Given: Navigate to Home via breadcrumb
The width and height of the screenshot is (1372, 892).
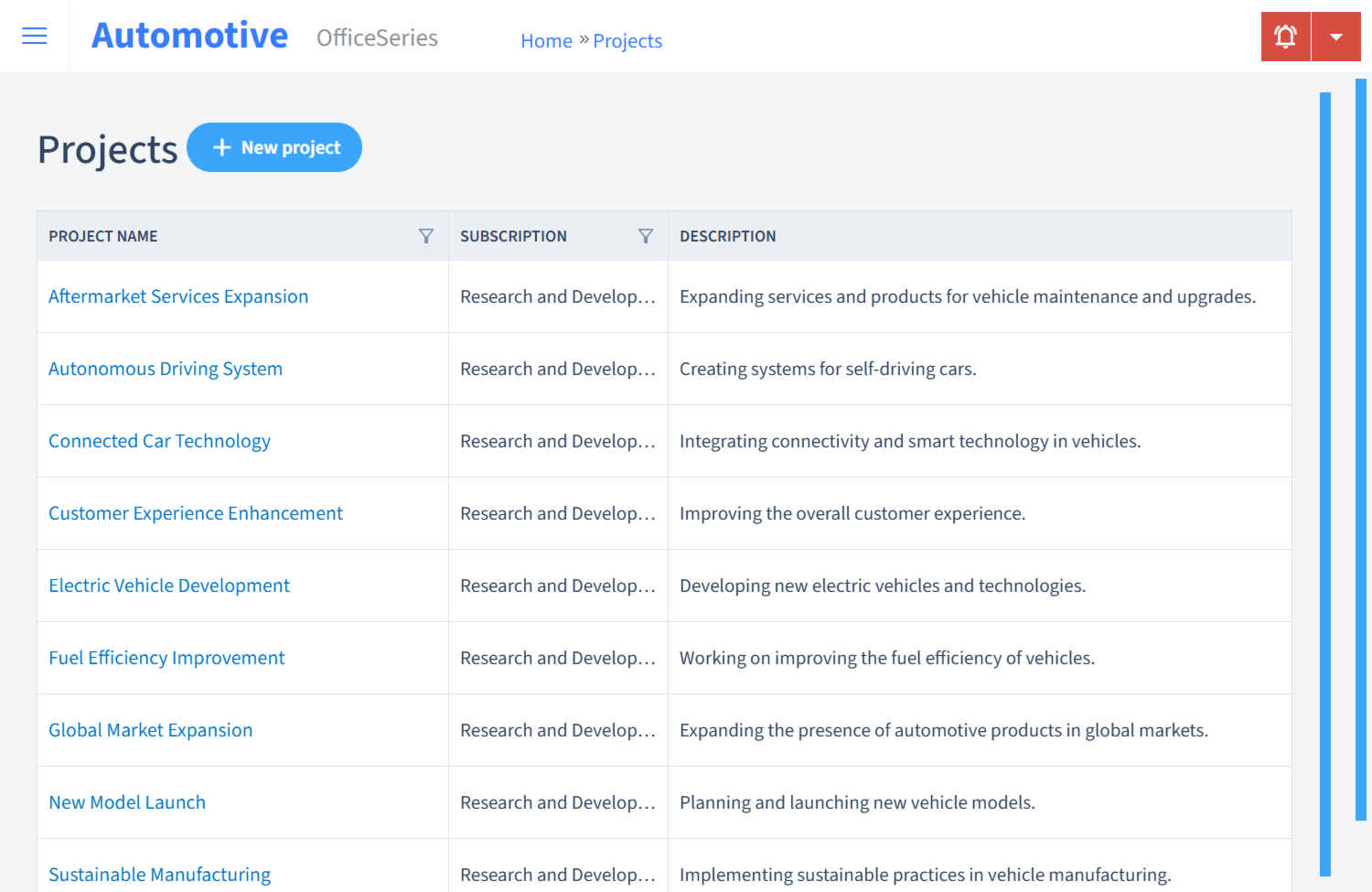Looking at the screenshot, I should 546,40.
